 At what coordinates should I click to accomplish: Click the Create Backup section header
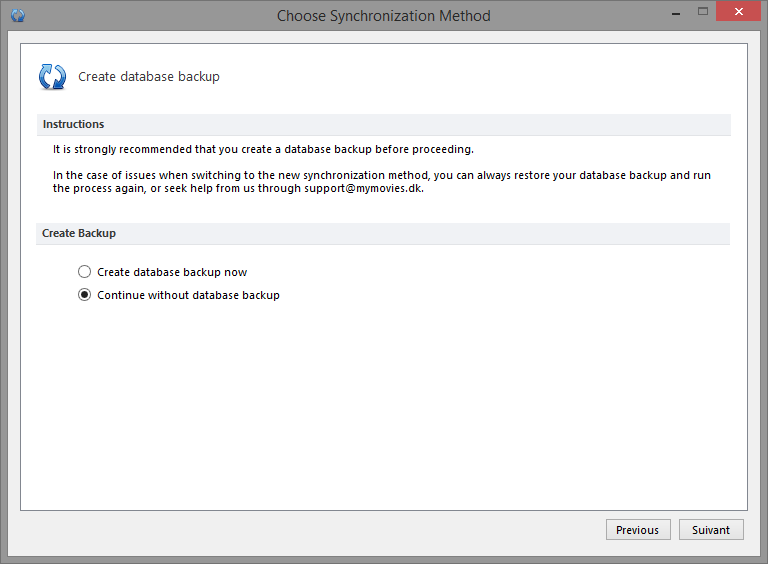tap(383, 234)
